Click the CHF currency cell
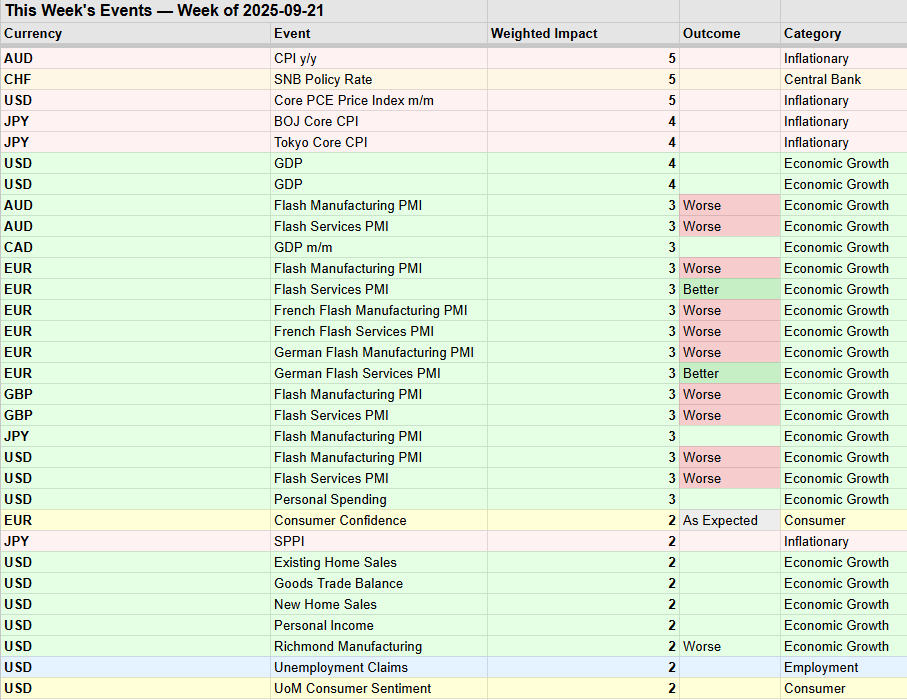The image size is (907, 700). click(17, 79)
